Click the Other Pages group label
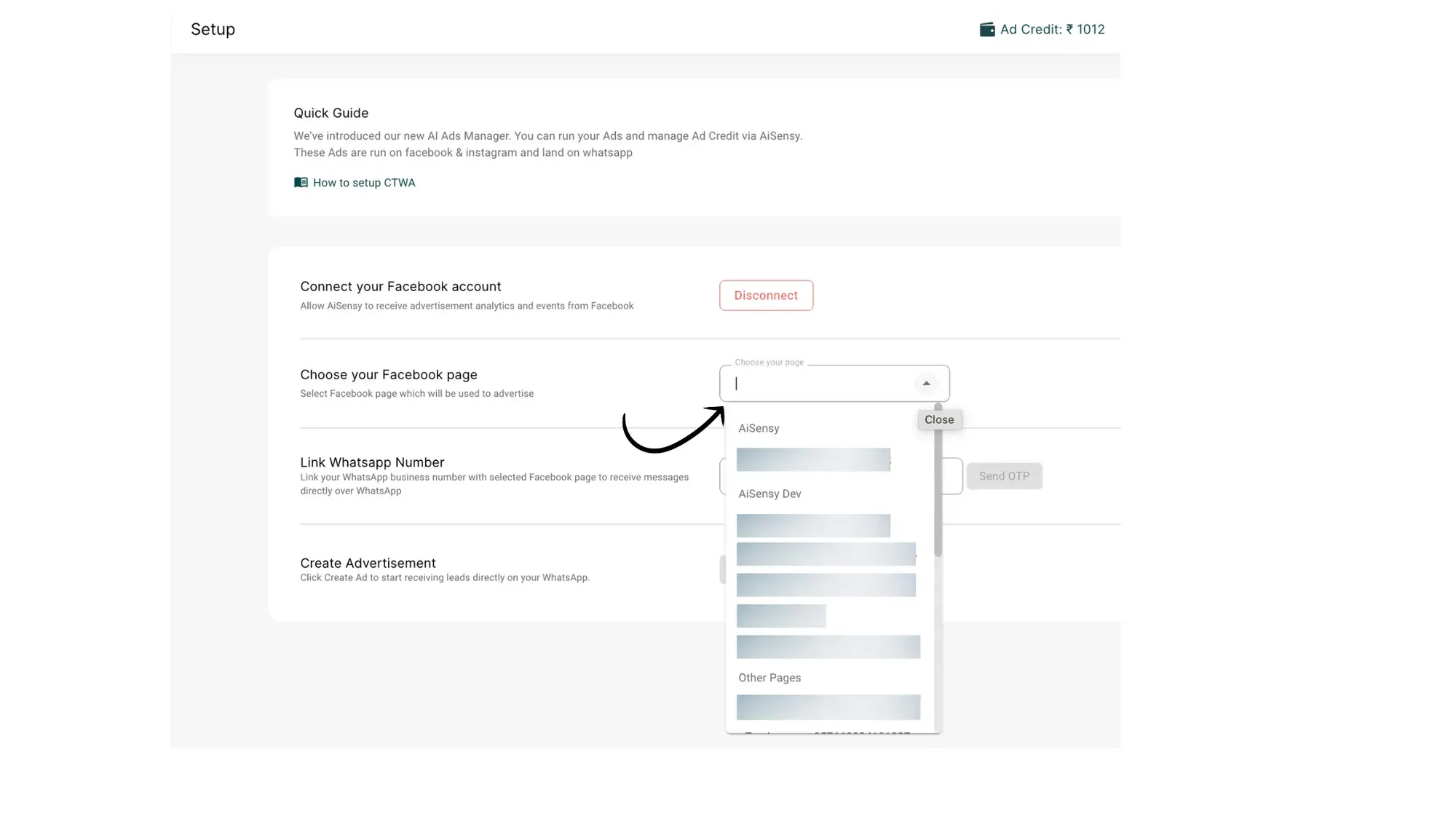This screenshot has width=1456, height=819. 769,678
